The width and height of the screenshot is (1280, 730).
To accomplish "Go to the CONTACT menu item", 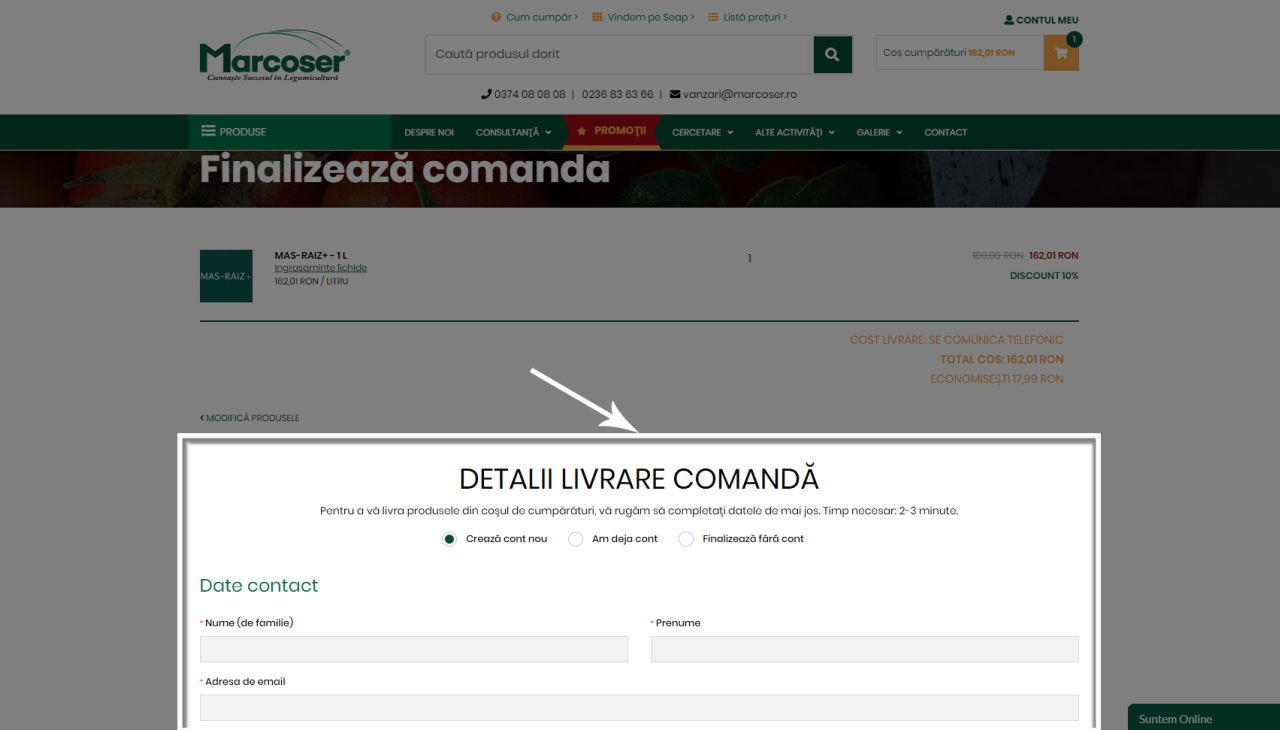I will [945, 132].
